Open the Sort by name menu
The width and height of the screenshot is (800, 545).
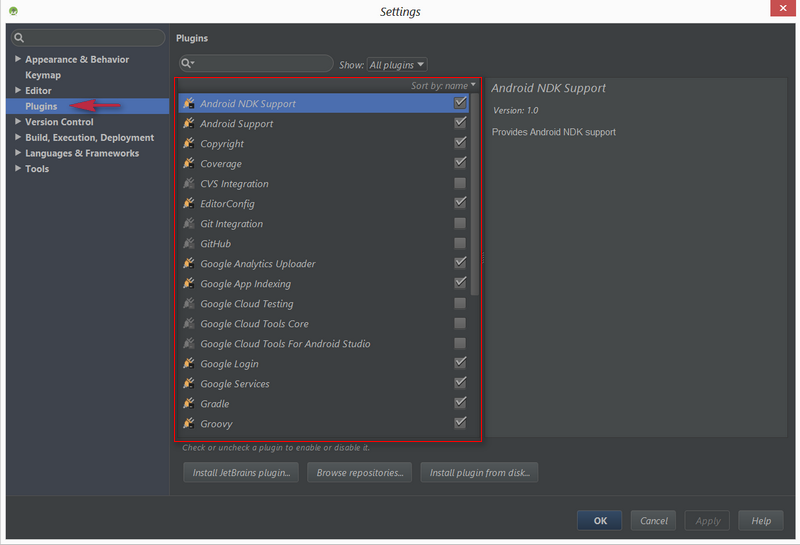click(x=444, y=86)
